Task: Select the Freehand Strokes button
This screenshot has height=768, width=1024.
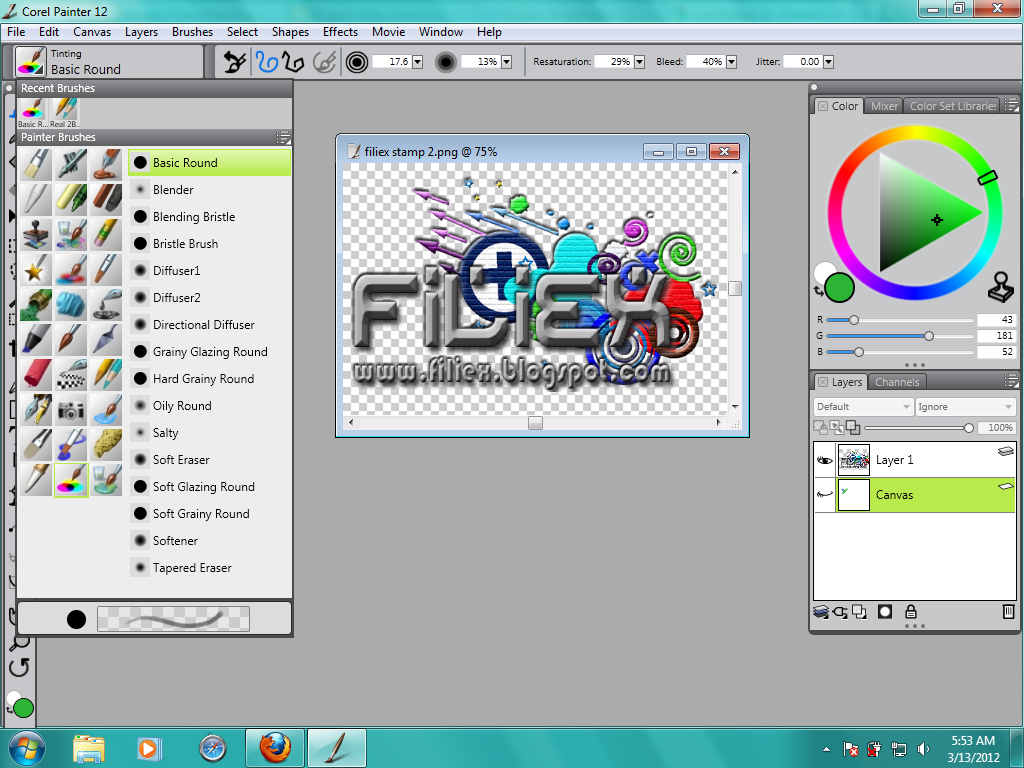Action: tap(266, 62)
